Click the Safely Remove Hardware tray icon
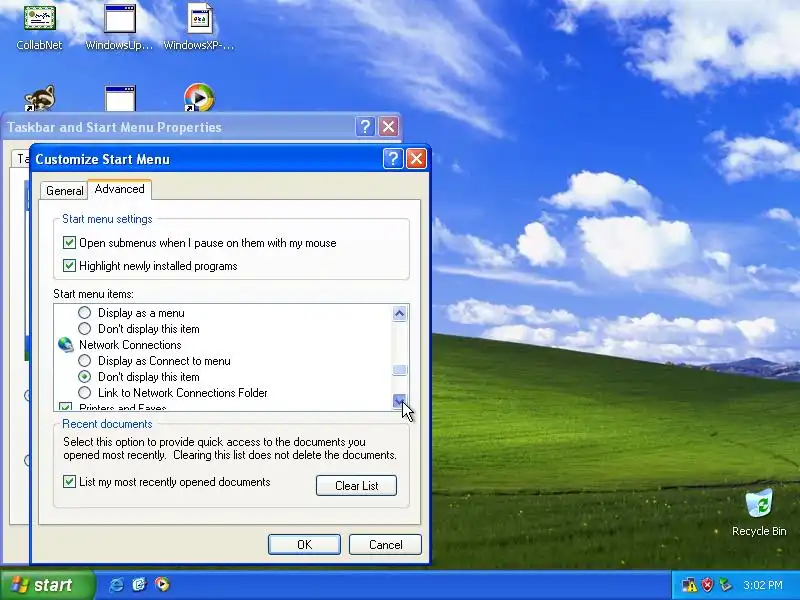The width and height of the screenshot is (800, 600). tap(724, 585)
